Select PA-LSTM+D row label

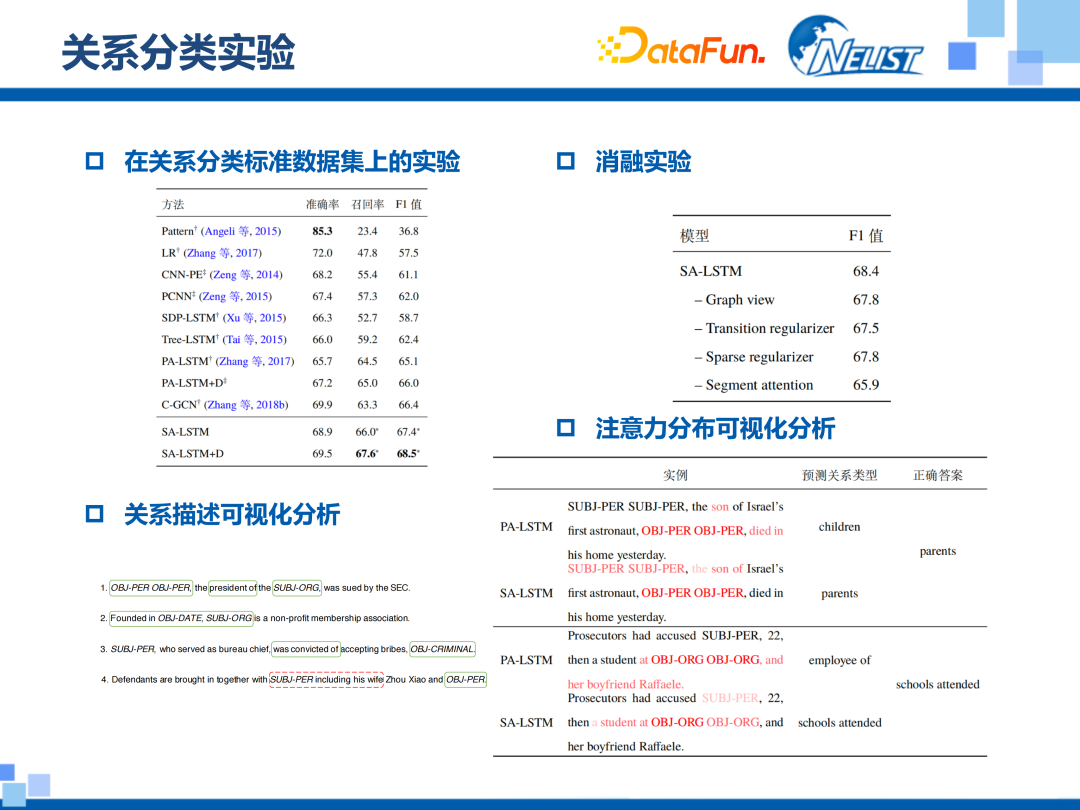coord(194,382)
